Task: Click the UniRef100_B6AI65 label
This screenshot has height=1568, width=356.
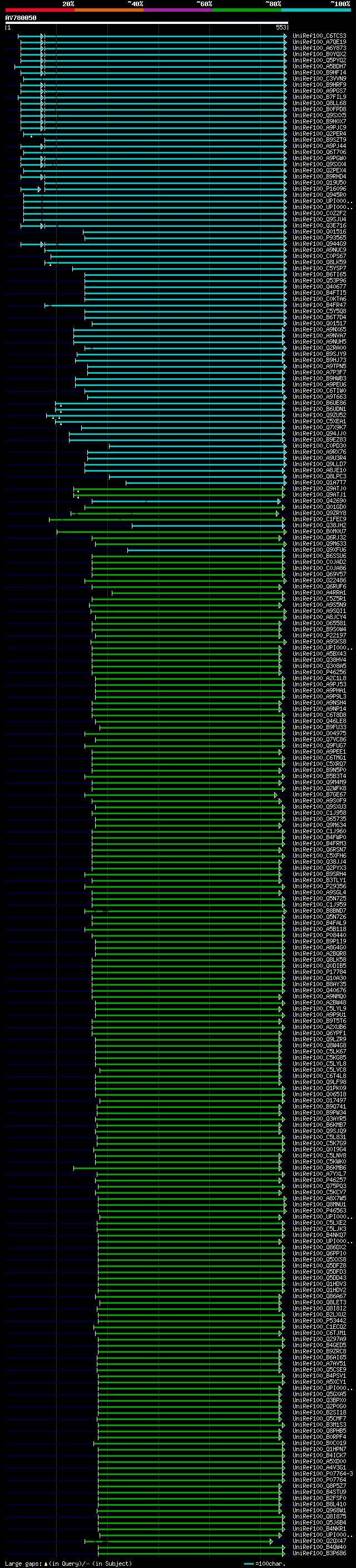Action: [x=319, y=1357]
